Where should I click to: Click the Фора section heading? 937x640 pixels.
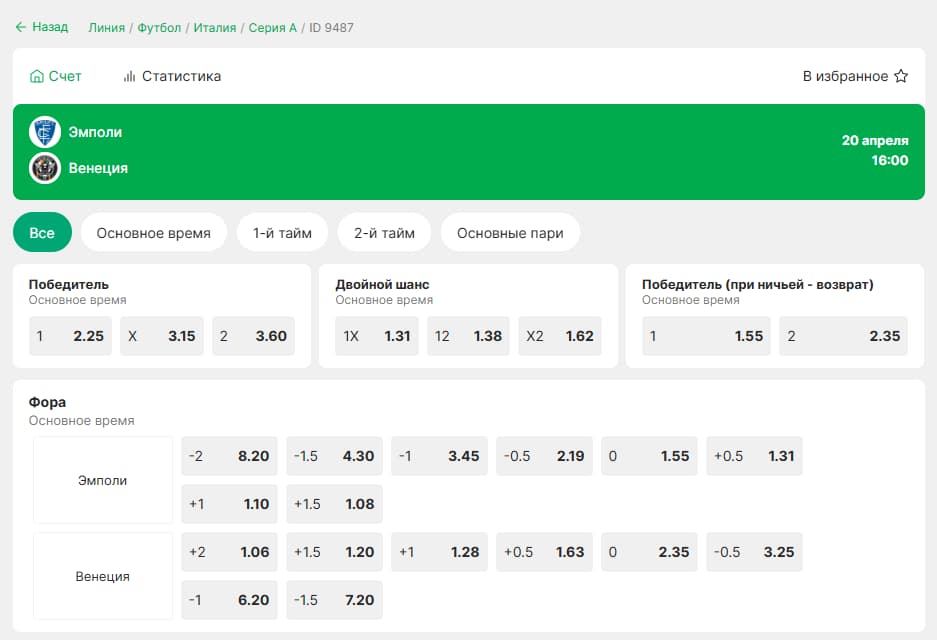tap(47, 402)
